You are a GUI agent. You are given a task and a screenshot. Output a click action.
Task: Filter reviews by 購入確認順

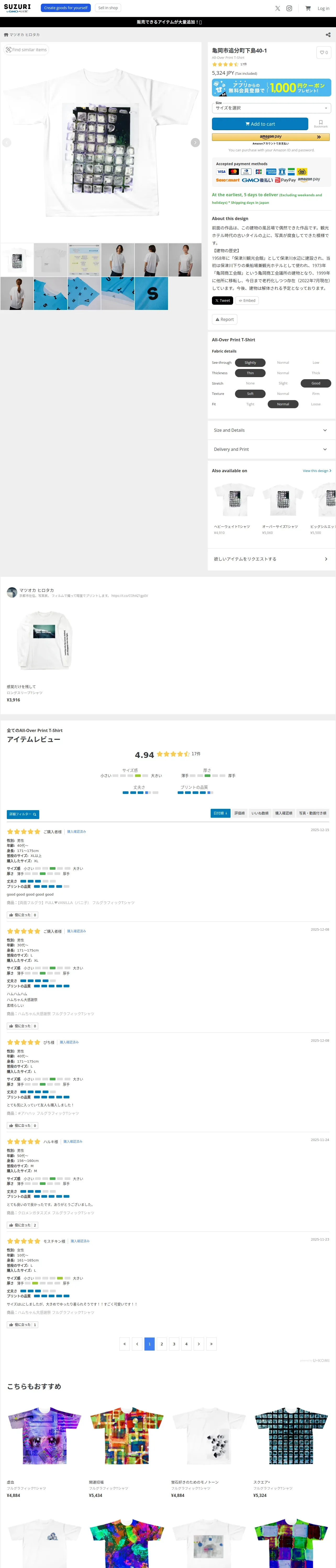284,813
